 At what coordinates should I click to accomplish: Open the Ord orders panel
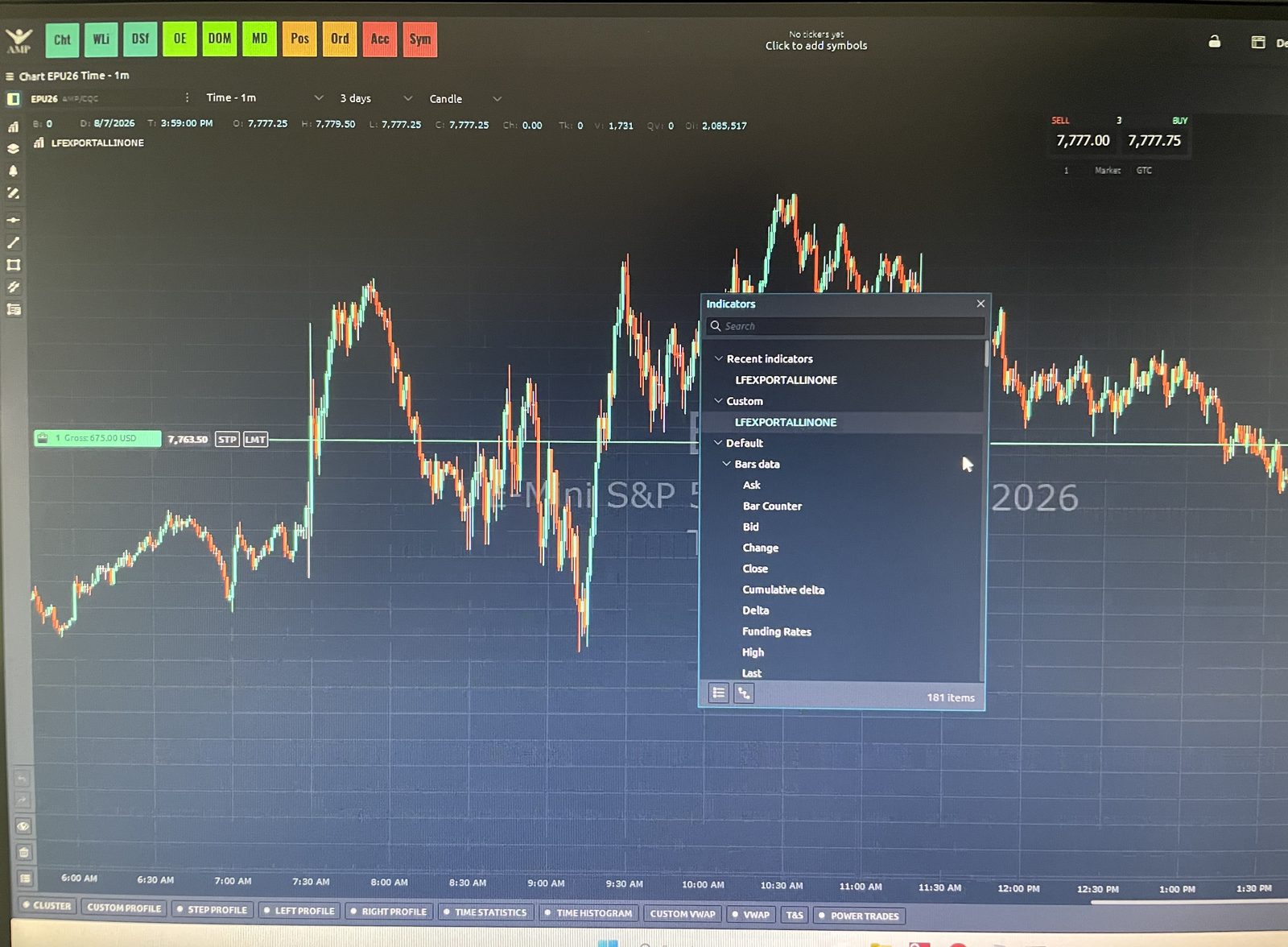point(340,39)
